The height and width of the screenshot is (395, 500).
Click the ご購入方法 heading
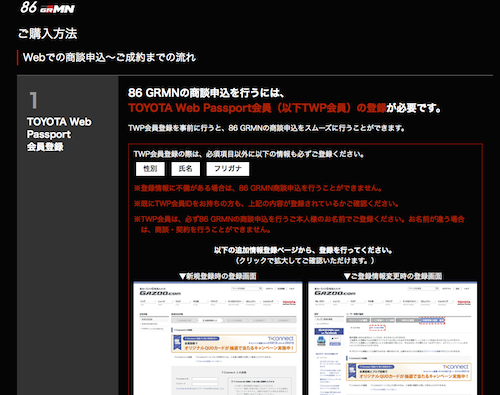(x=47, y=34)
